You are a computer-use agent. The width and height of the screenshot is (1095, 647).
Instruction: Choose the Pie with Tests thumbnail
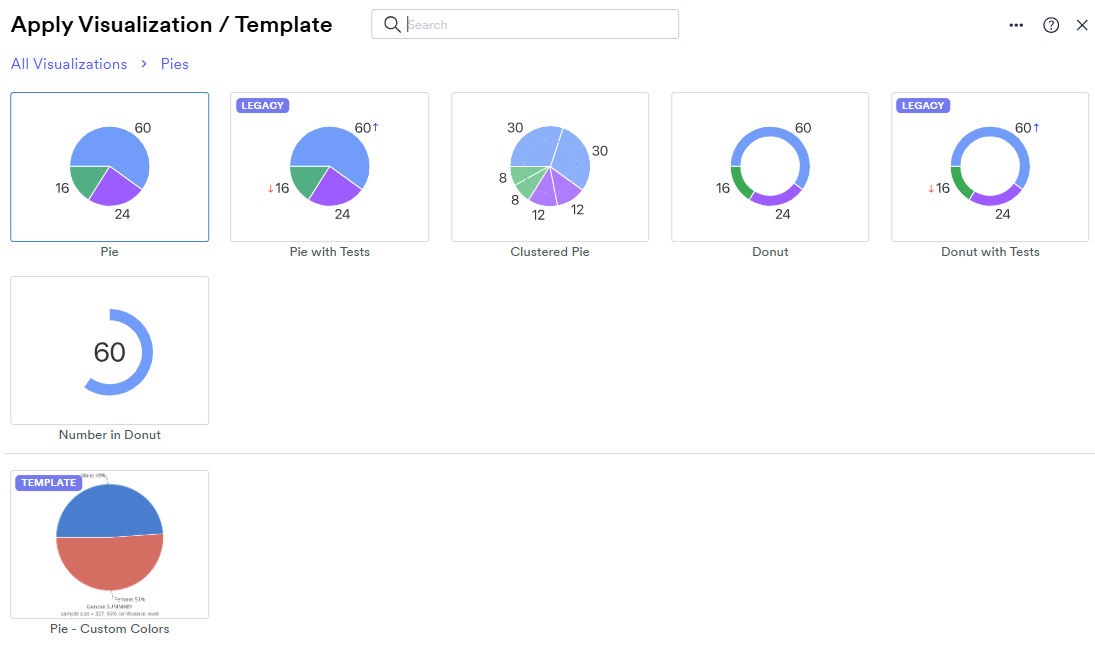pos(330,167)
